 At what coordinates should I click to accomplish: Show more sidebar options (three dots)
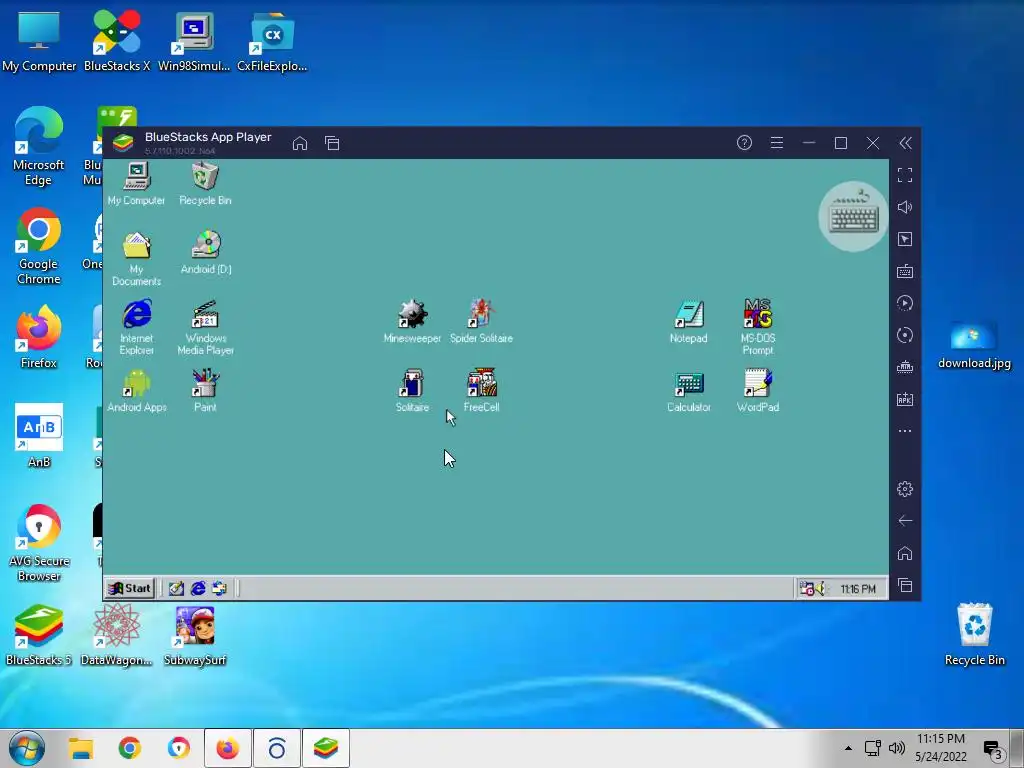pos(904,431)
